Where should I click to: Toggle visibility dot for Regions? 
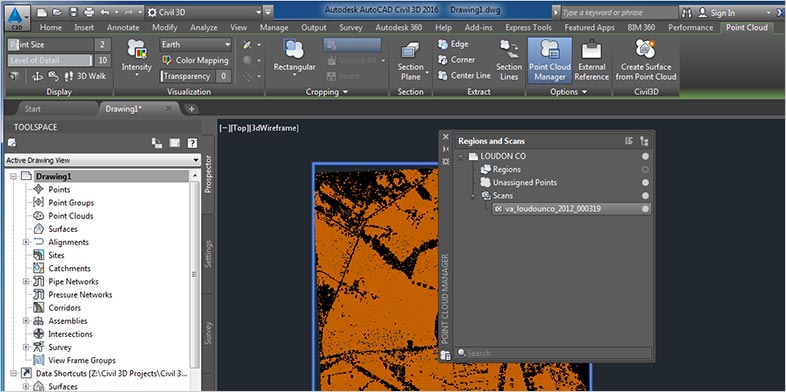click(645, 170)
